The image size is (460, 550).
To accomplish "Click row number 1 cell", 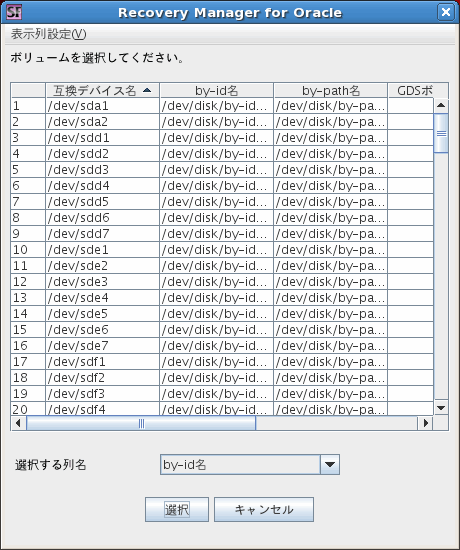I will pos(28,106).
